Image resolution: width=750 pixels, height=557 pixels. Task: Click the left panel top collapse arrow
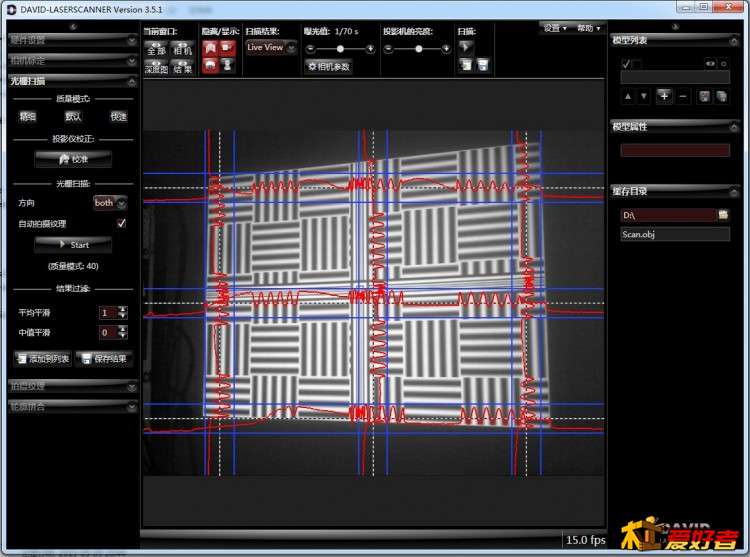tap(73, 26)
